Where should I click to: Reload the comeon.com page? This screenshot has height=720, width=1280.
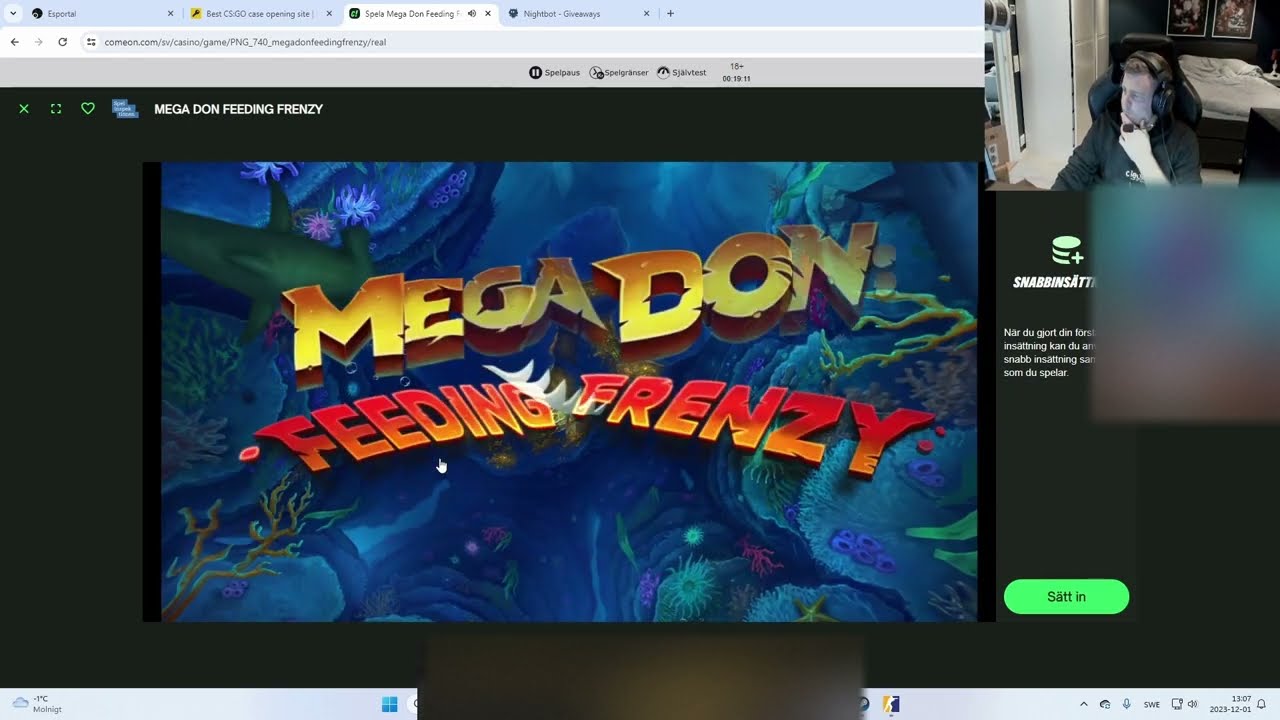point(62,42)
